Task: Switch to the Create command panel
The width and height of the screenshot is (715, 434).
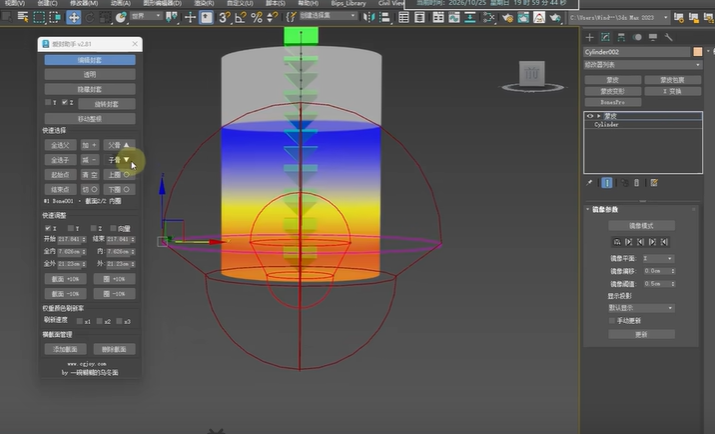Action: (x=590, y=37)
